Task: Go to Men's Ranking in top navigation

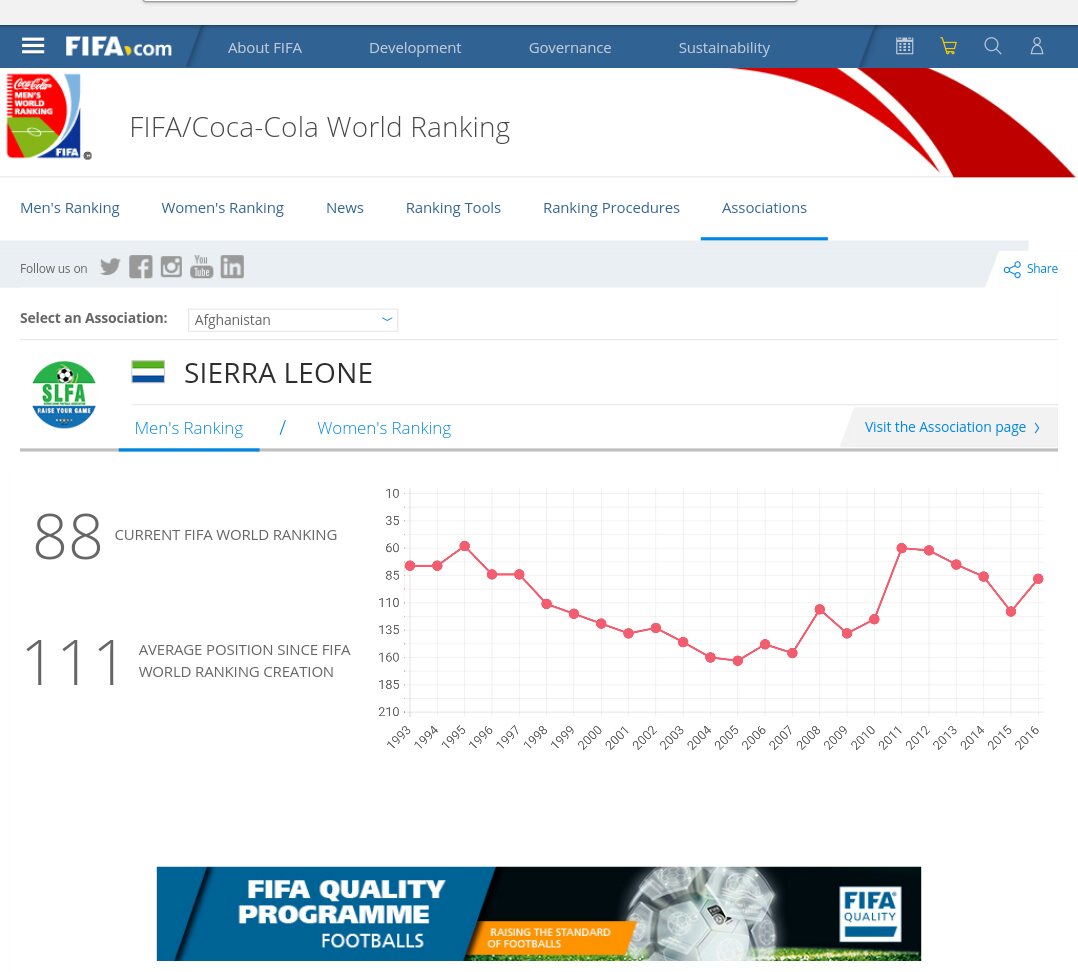Action: (69, 208)
